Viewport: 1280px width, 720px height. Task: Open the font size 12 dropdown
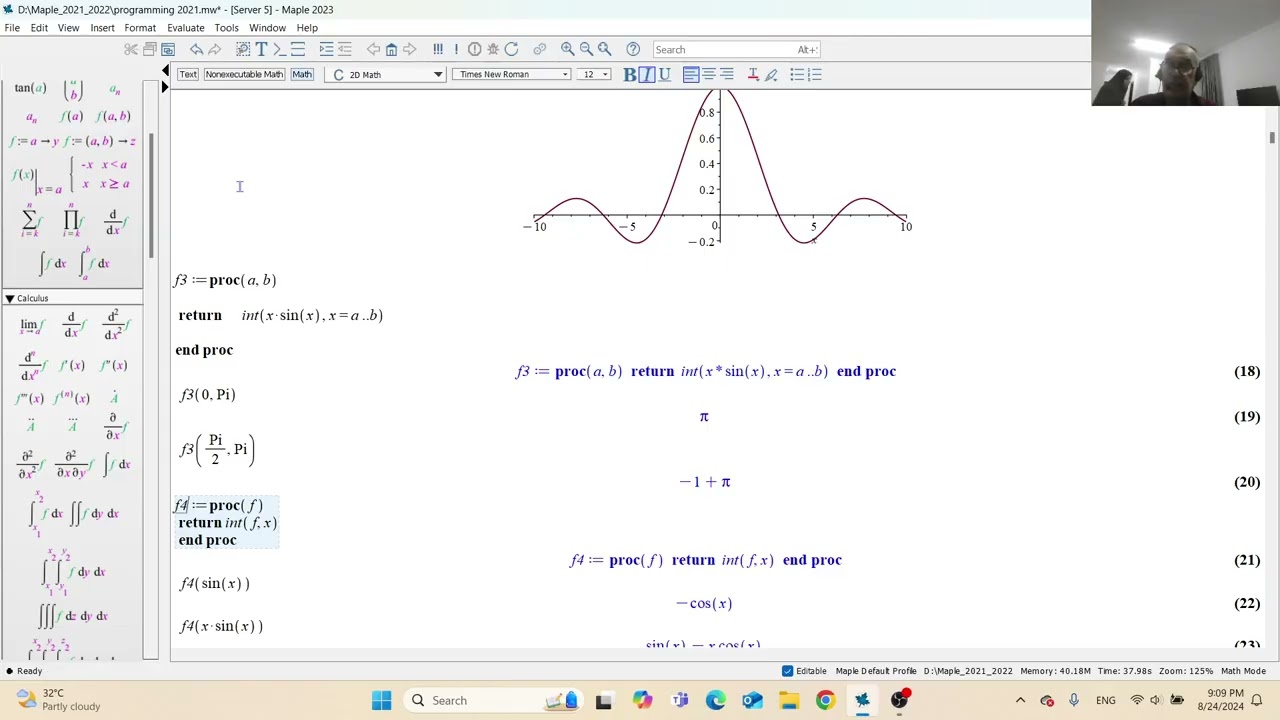pos(595,74)
